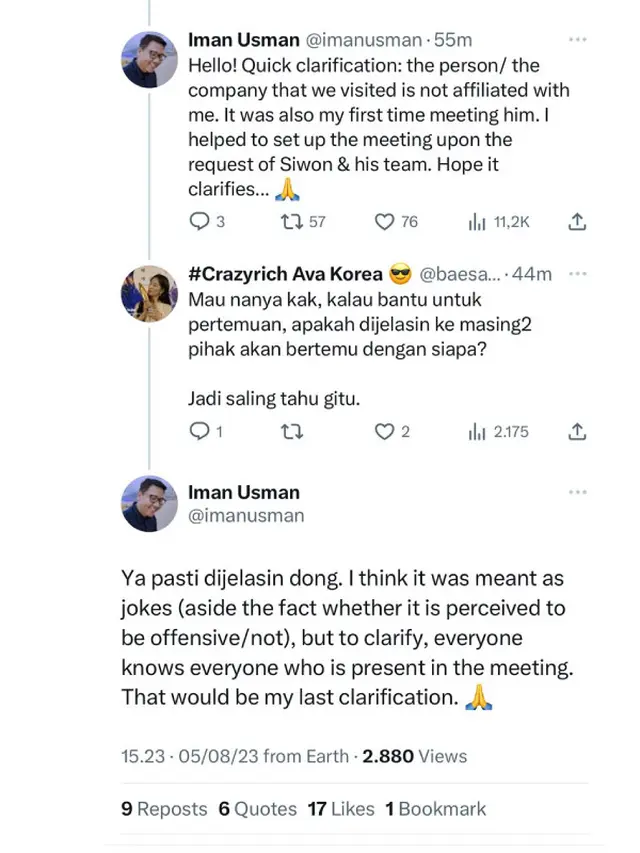
Task: Click the share icon on the second tweet
Action: pyautogui.click(x=577, y=431)
